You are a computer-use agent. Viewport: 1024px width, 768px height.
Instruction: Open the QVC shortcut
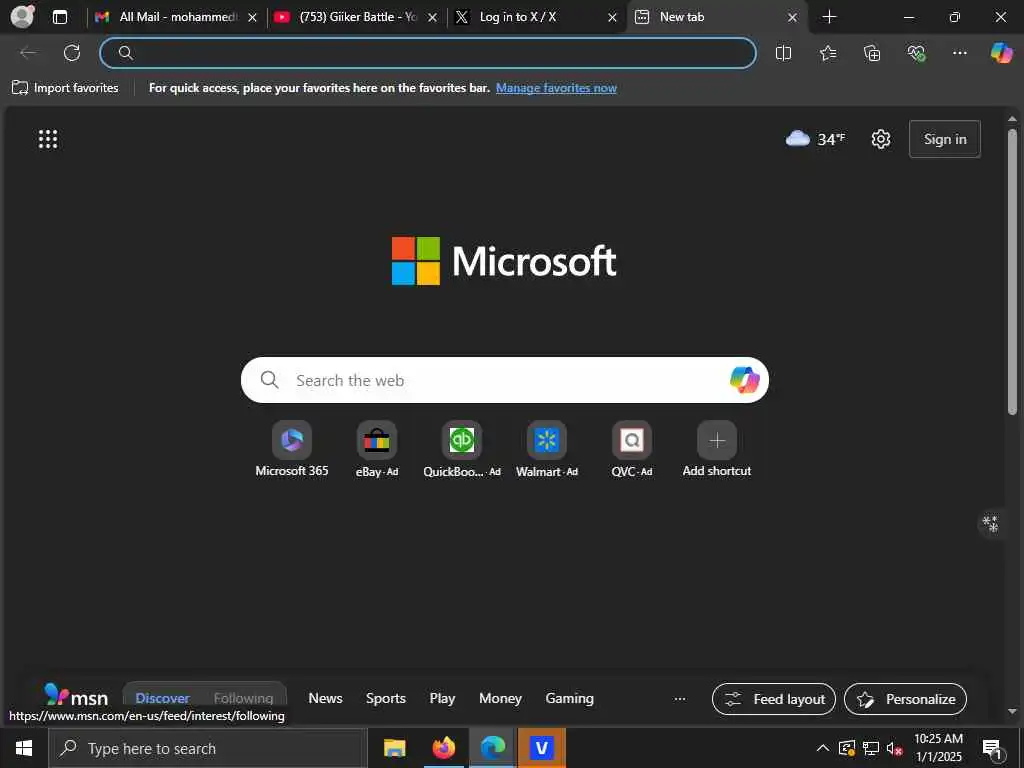tap(632, 450)
